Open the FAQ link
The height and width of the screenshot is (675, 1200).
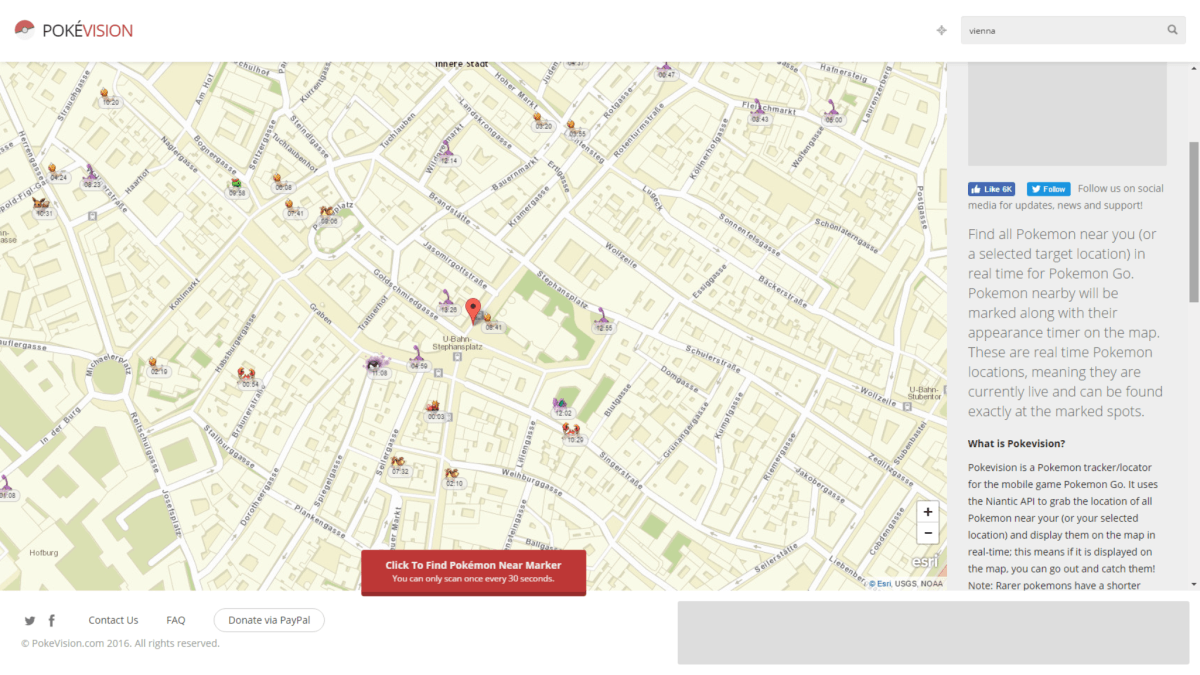pos(176,620)
